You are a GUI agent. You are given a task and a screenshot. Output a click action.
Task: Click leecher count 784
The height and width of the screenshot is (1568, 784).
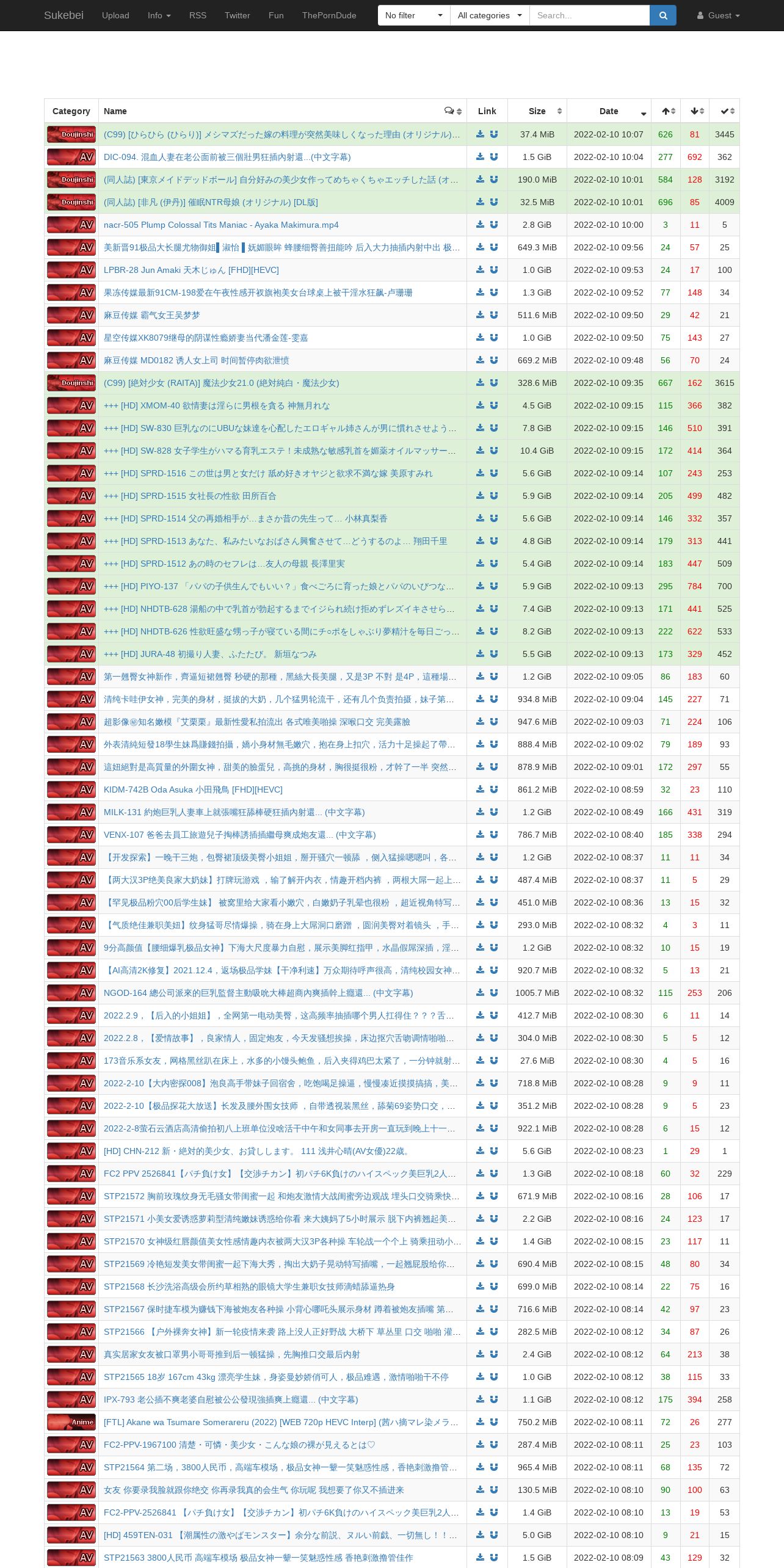695,586
